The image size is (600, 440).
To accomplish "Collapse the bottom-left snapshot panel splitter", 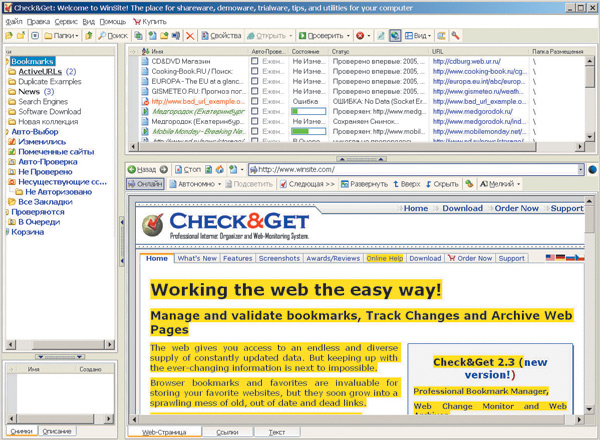I will coord(60,357).
